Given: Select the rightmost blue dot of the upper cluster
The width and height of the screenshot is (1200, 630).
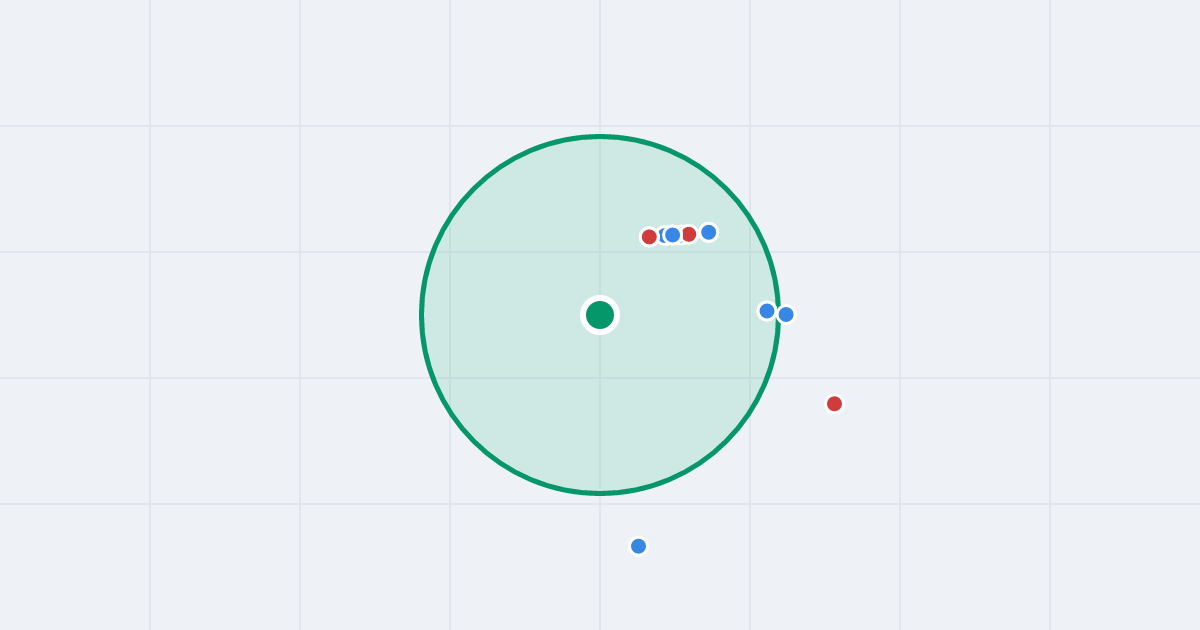Looking at the screenshot, I should tap(708, 232).
